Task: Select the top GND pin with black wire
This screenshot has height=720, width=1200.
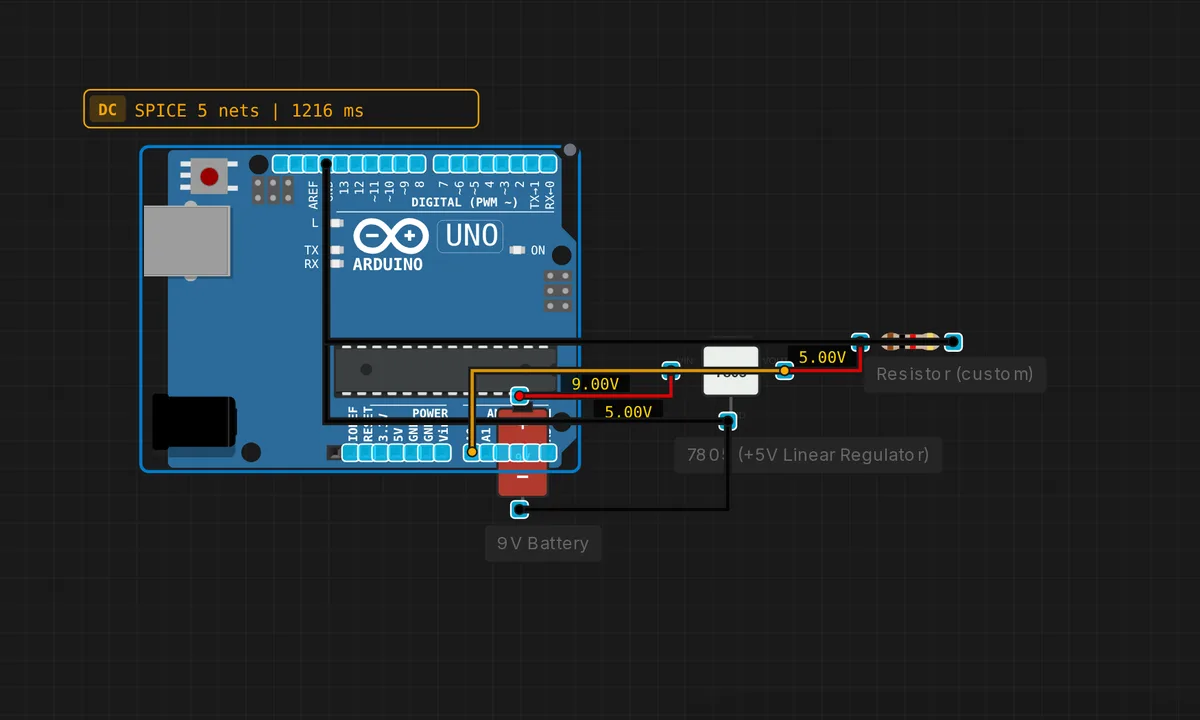Action: [x=325, y=164]
